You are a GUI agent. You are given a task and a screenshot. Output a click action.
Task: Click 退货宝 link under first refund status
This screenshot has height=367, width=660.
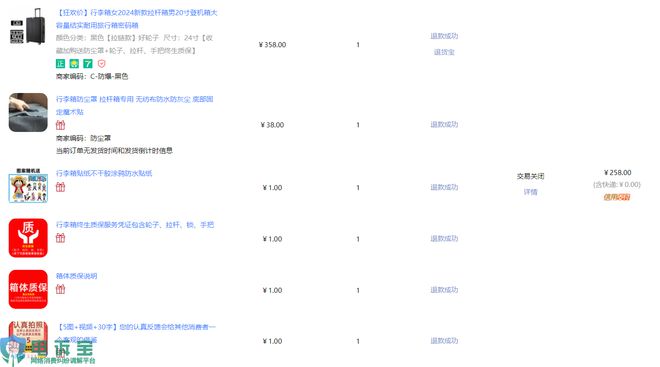point(444,52)
